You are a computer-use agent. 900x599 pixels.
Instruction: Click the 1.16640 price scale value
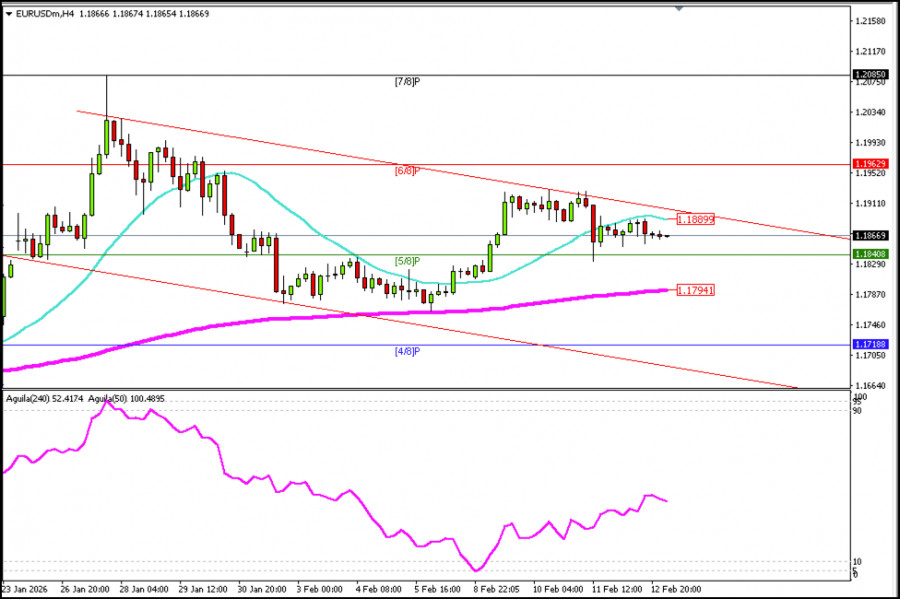click(871, 386)
